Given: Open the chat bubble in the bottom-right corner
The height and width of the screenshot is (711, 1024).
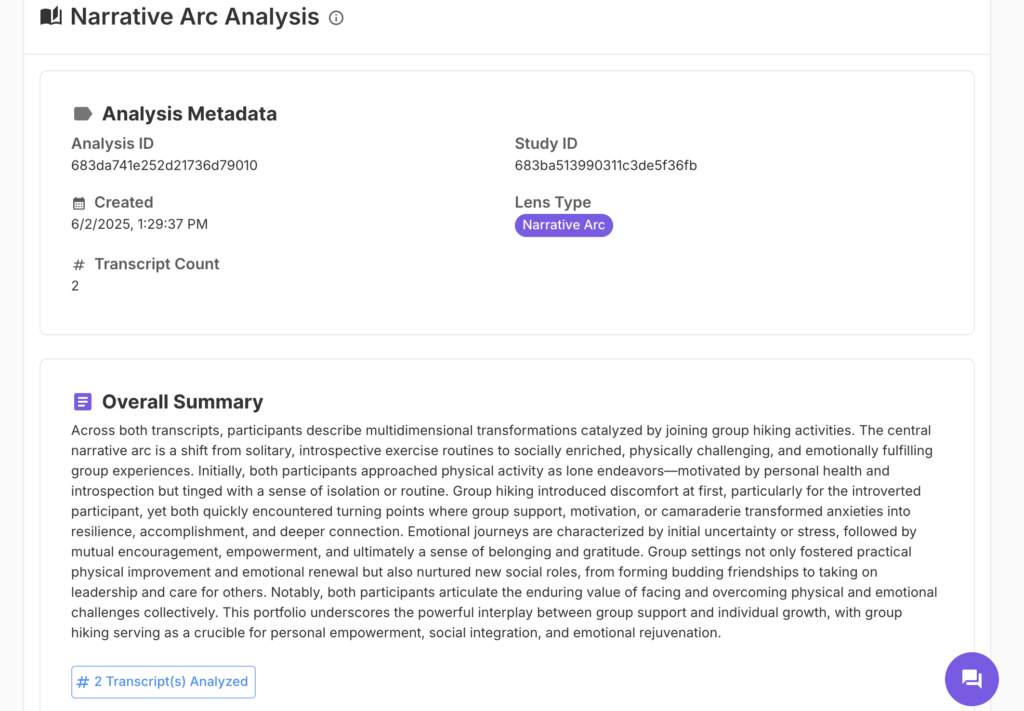Looking at the screenshot, I should click(971, 679).
